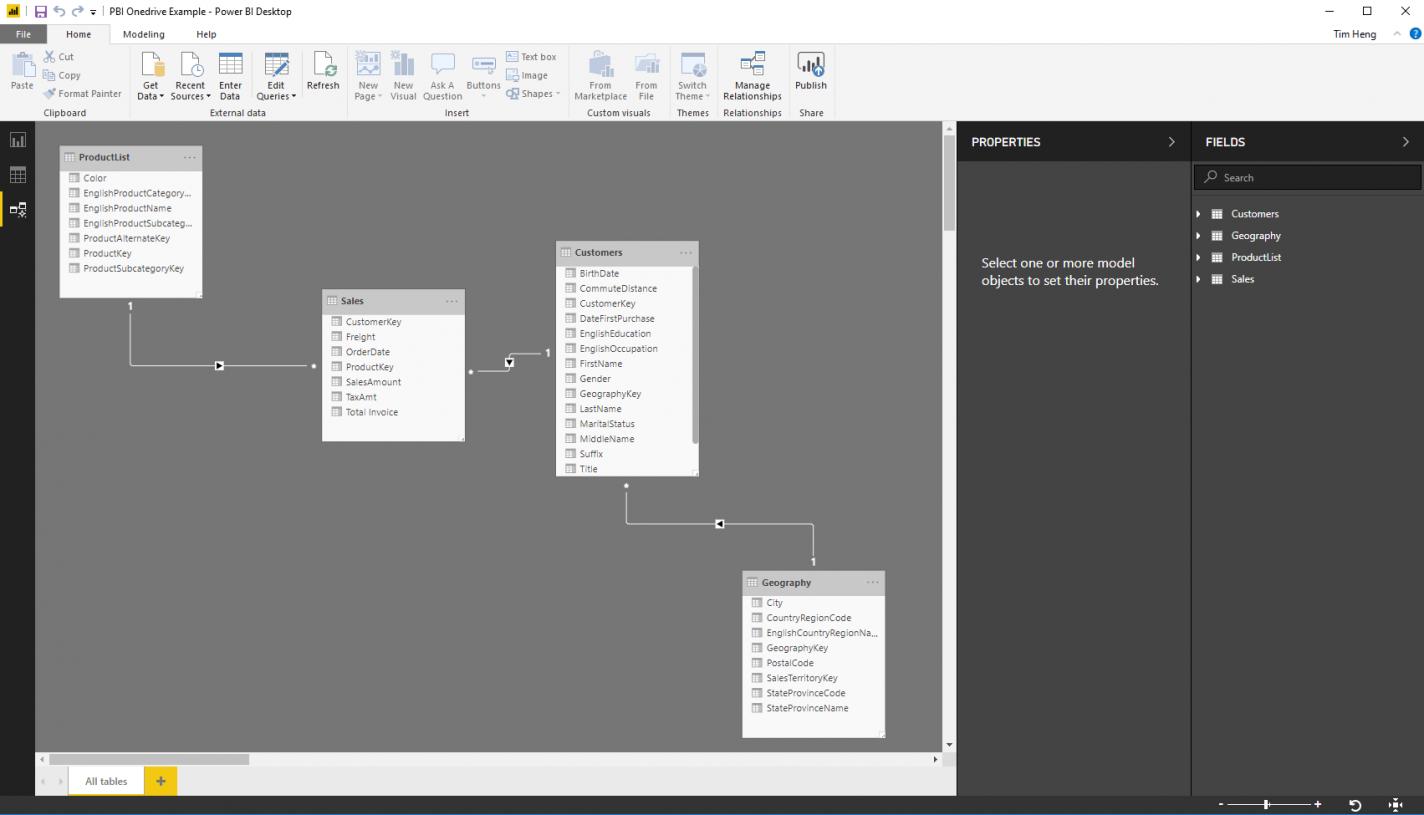Viewport: 1424px width, 815px height.
Task: Click the canvas horizontal scrollbar thumb
Action: point(149,760)
